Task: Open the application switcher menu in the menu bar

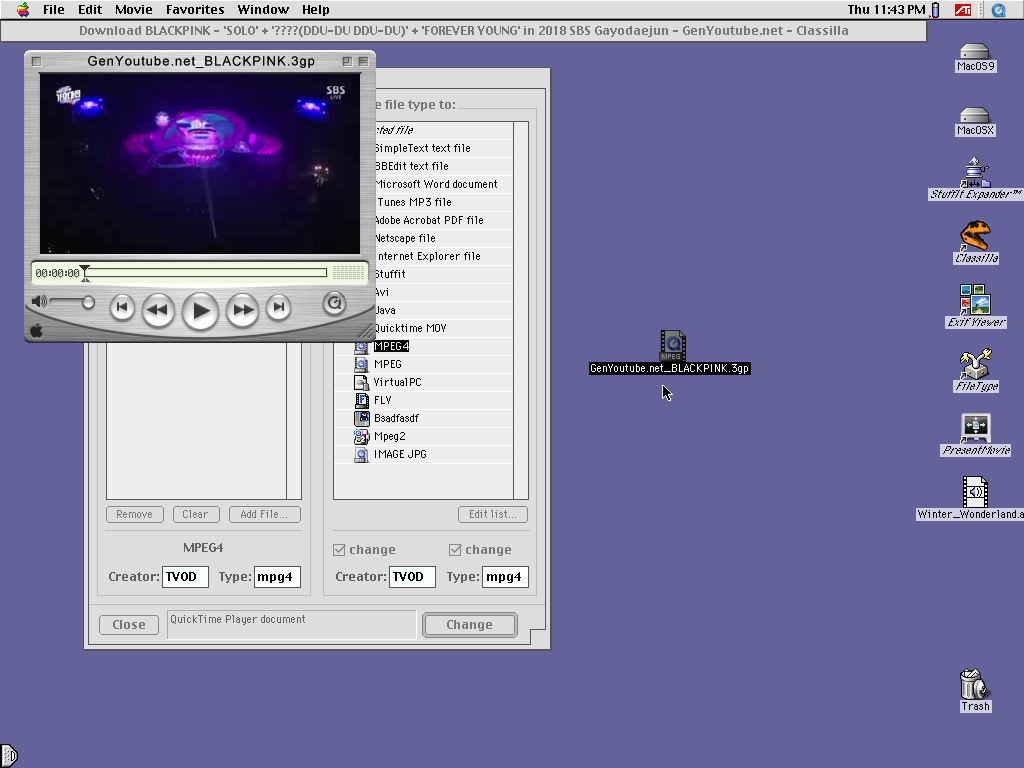Action: pyautogui.click(x=998, y=10)
